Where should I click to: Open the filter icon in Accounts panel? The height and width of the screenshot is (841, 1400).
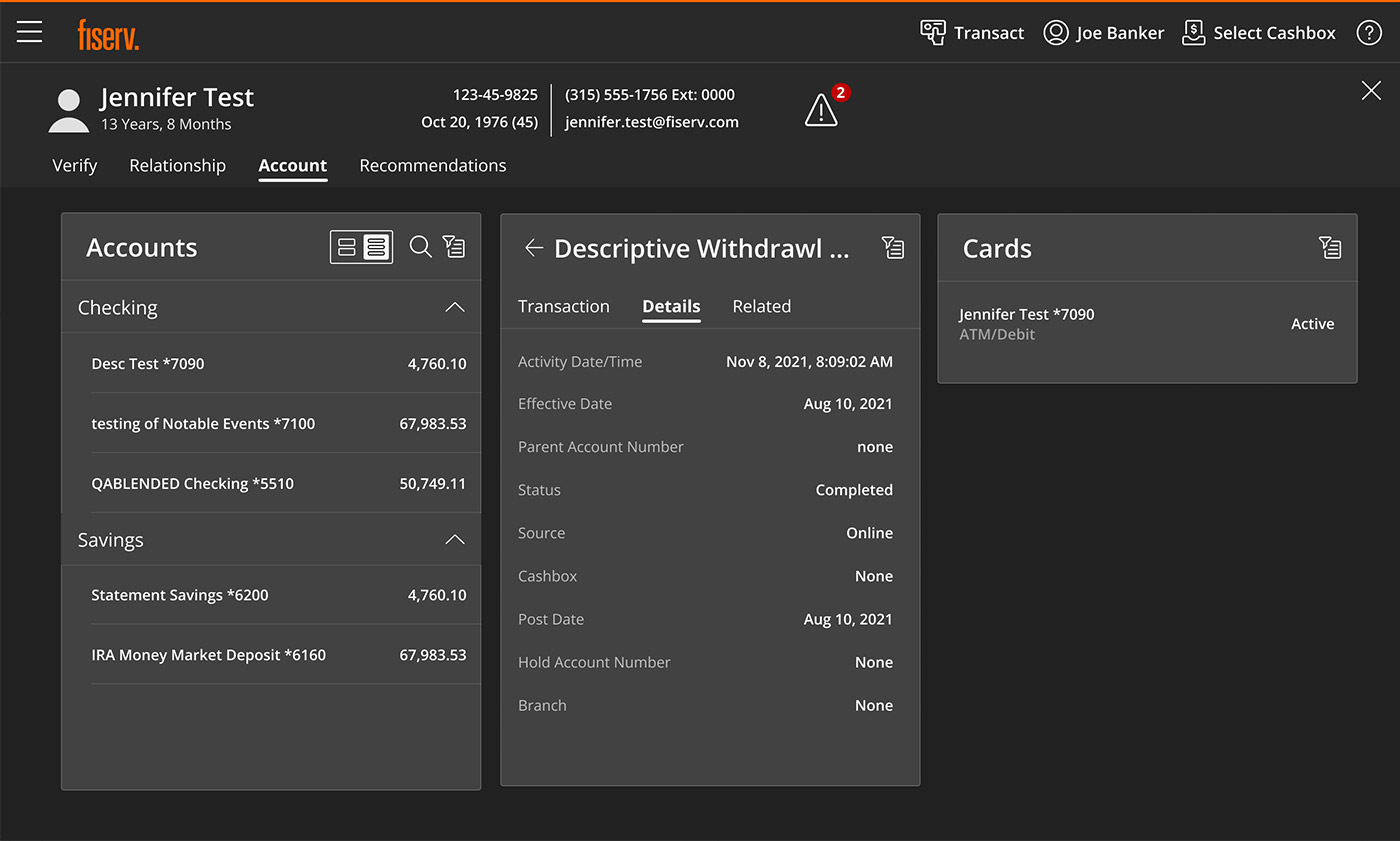(x=454, y=247)
